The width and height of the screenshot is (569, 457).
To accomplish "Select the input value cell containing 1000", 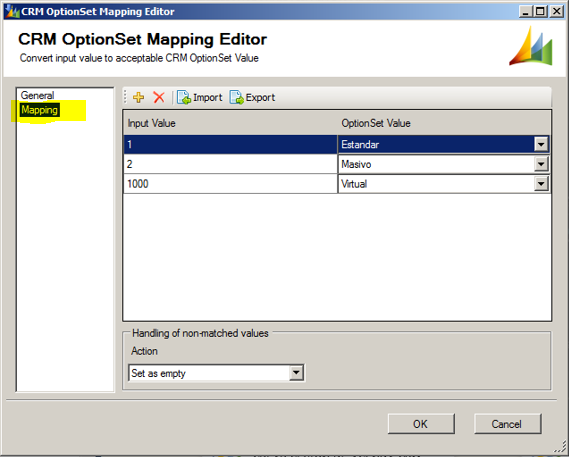I will (x=230, y=184).
